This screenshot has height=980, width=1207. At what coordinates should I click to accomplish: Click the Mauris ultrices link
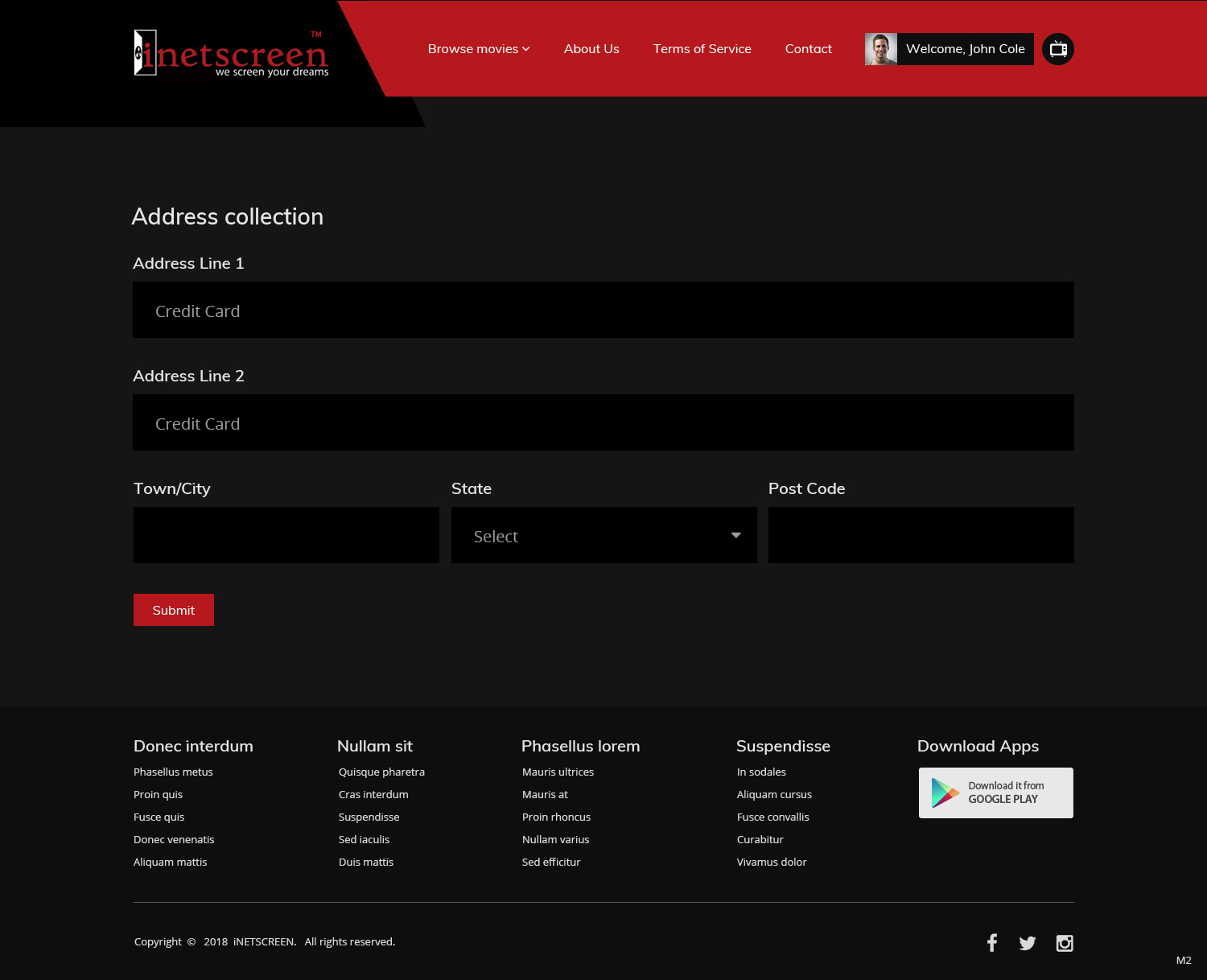coord(558,772)
